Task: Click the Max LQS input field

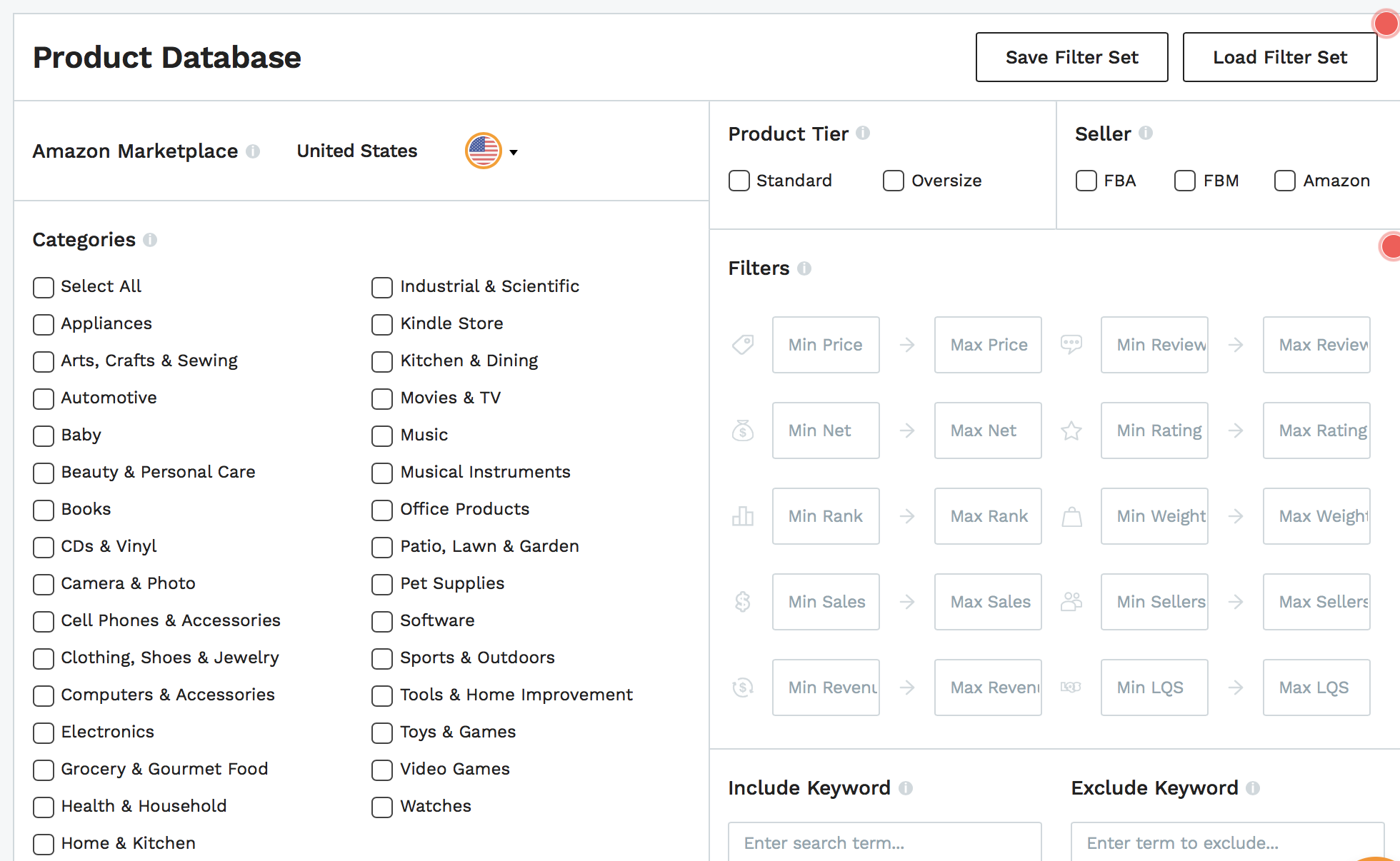Action: coord(1316,688)
